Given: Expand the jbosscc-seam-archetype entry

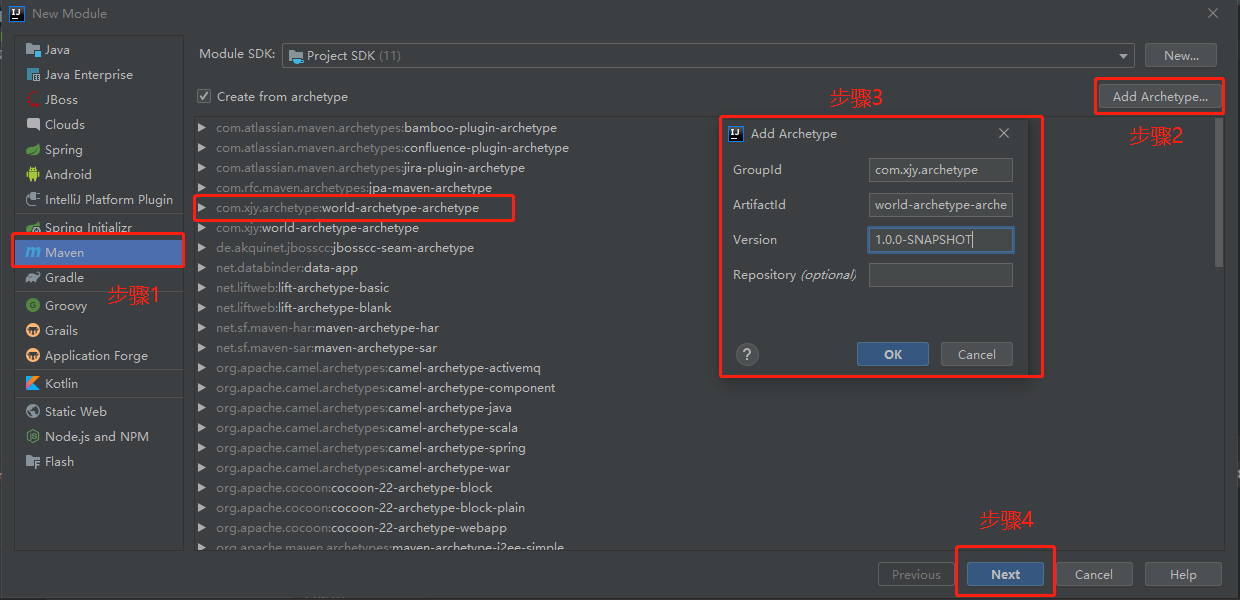Looking at the screenshot, I should click(x=202, y=248).
